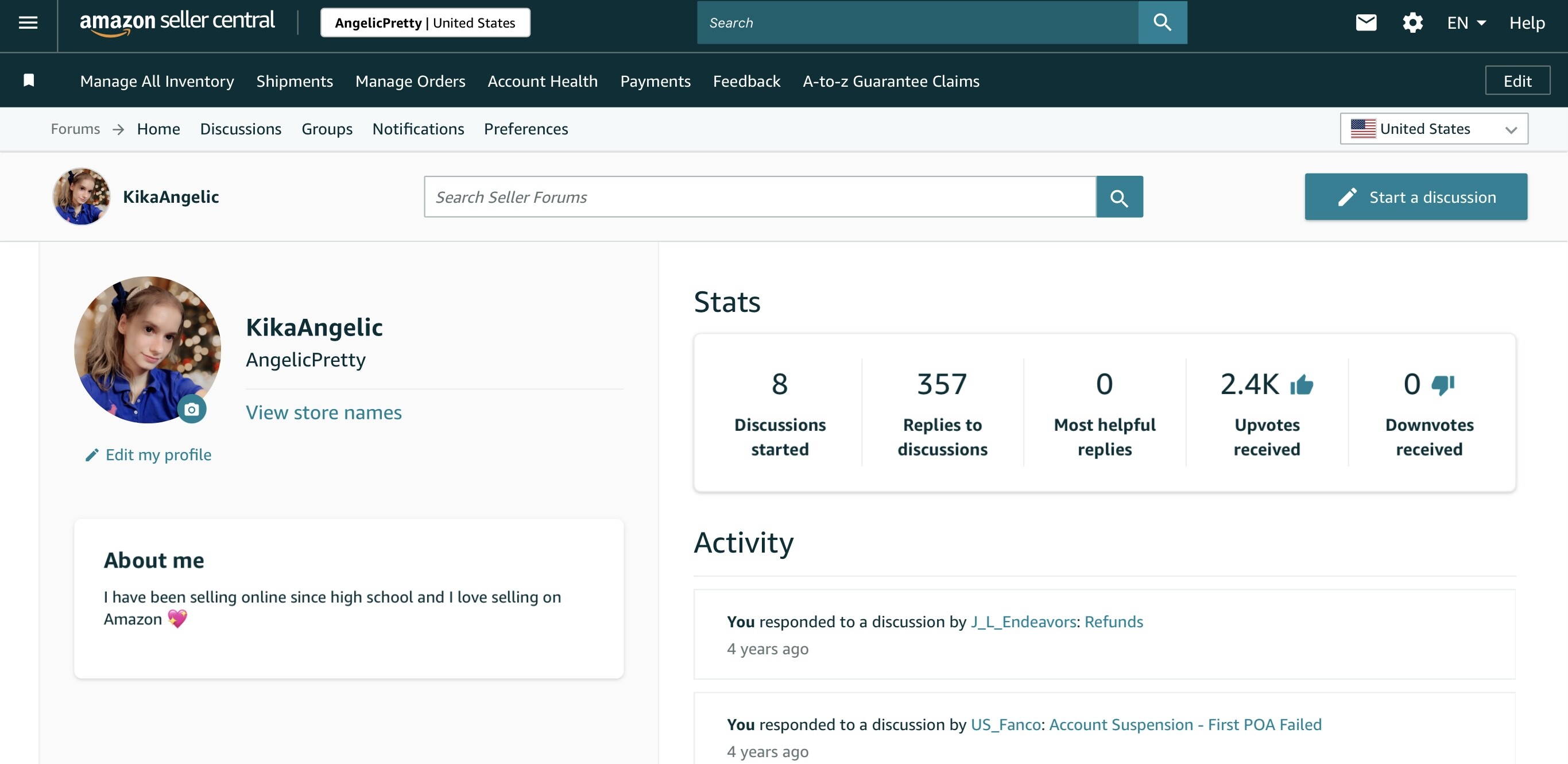
Task: Click the top search magnifier button
Action: tap(1162, 22)
